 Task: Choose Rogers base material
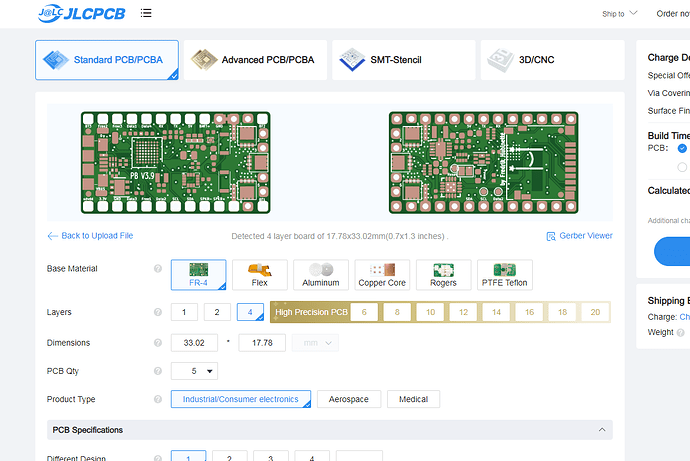(444, 275)
